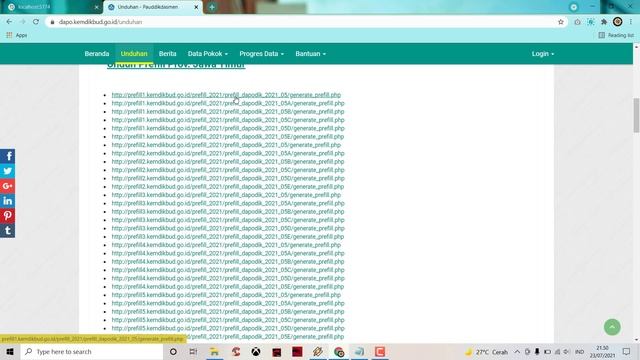Open prefill1 dapodik_2021_05 generate link
Image resolution: width=640 pixels, height=360 pixels.
226,95
